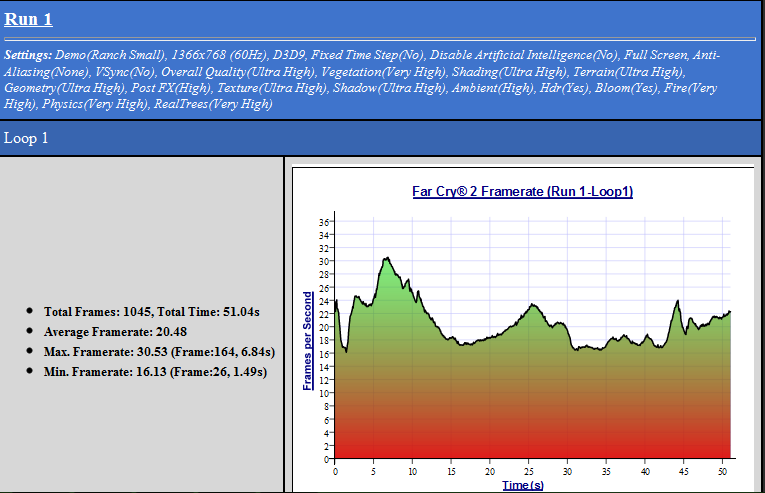Viewport: 765px width, 493px height.
Task: Click the 0 label on the y-axis
Action: [x=326, y=459]
